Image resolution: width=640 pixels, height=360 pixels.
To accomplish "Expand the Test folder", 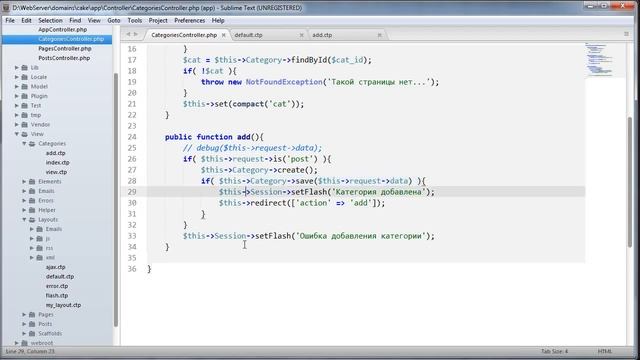I will (17, 105).
